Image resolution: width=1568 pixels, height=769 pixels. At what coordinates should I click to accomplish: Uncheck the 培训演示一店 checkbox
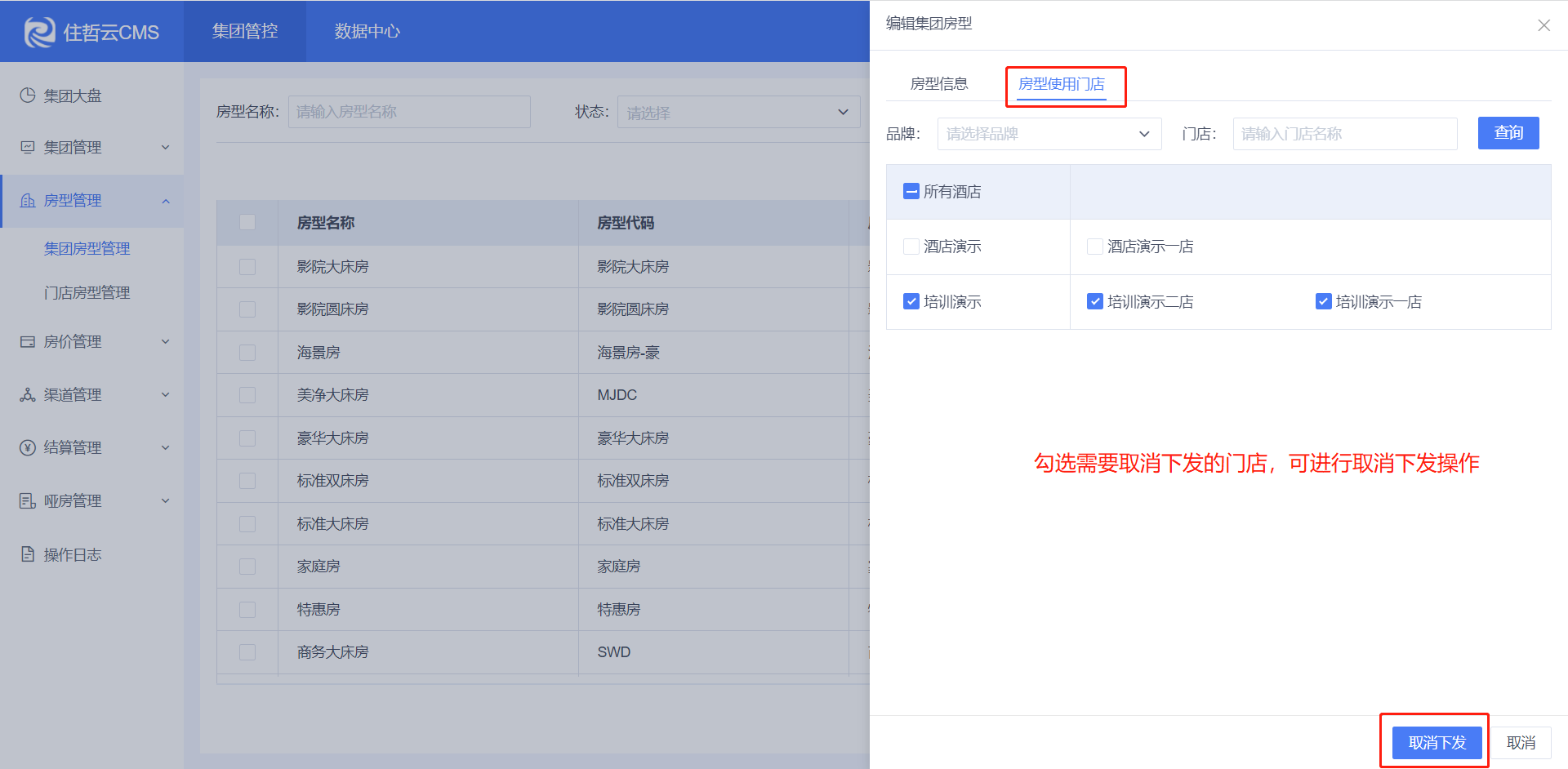click(x=1324, y=302)
